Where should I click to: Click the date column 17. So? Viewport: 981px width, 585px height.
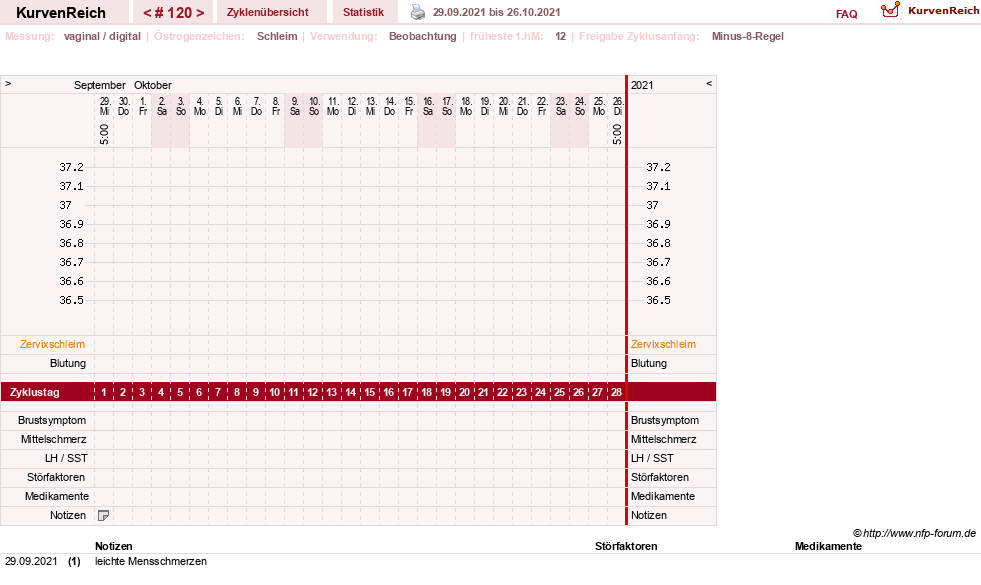point(447,106)
